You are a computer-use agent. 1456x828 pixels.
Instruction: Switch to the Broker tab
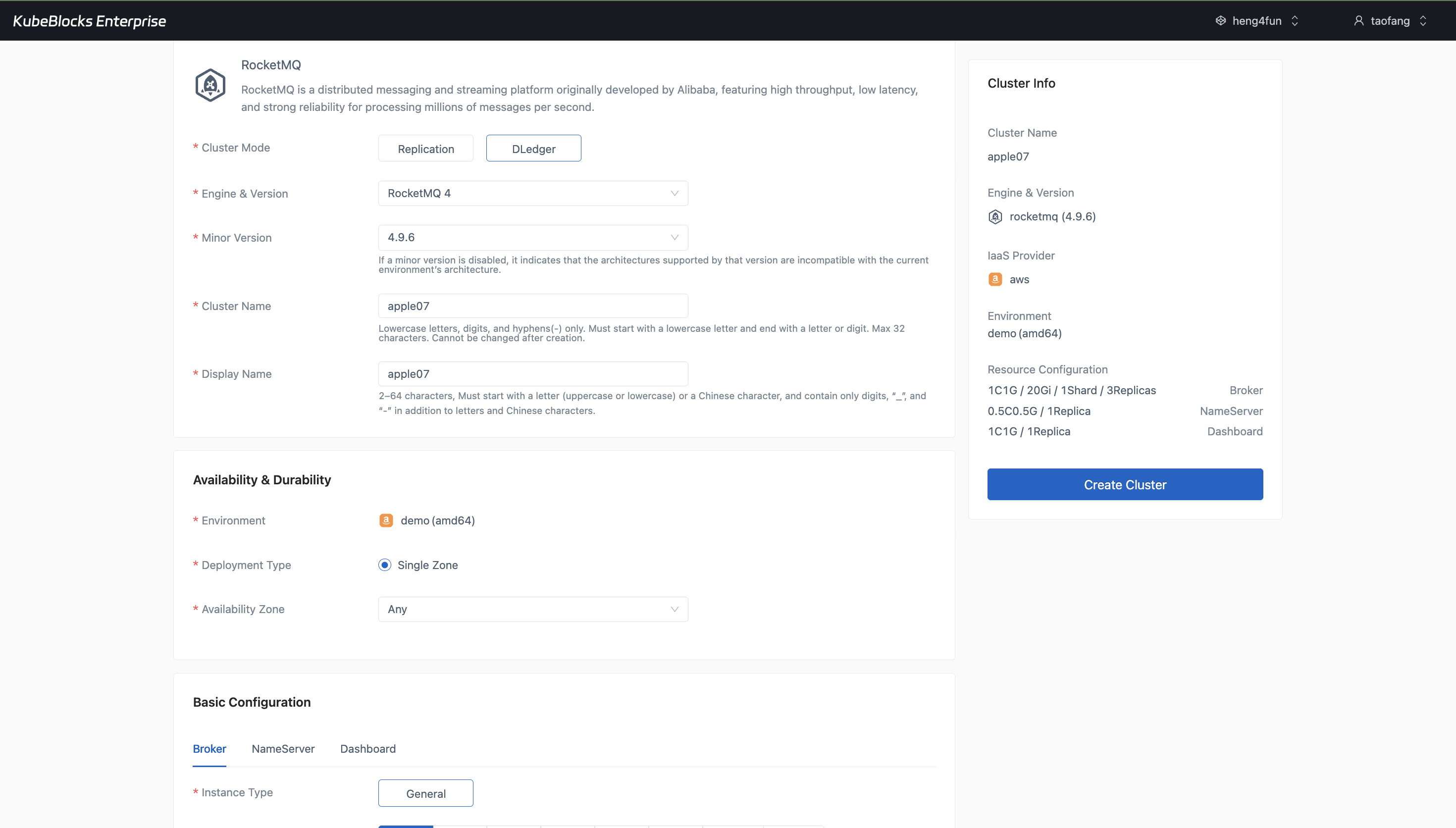209,749
